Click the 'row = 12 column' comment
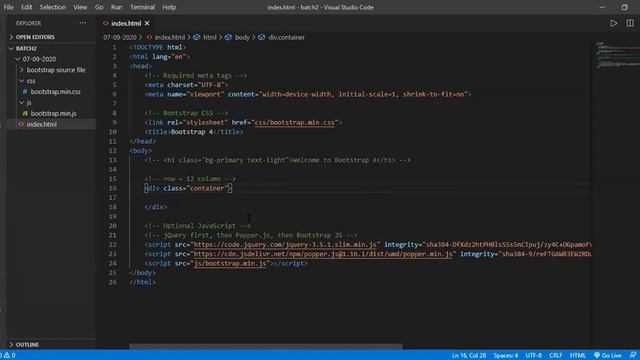 [x=190, y=179]
